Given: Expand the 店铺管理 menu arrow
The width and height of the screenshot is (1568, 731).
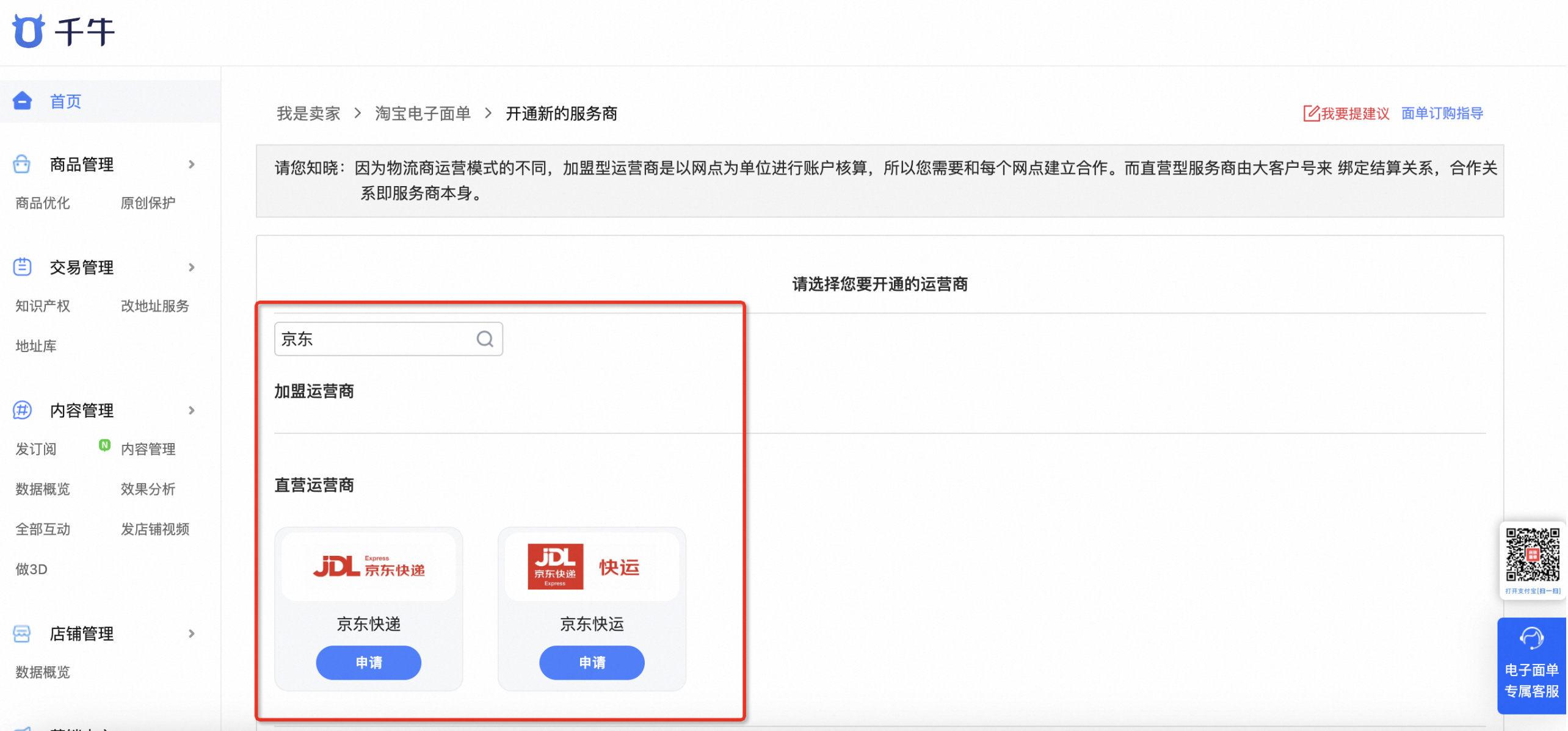Looking at the screenshot, I should pyautogui.click(x=192, y=634).
